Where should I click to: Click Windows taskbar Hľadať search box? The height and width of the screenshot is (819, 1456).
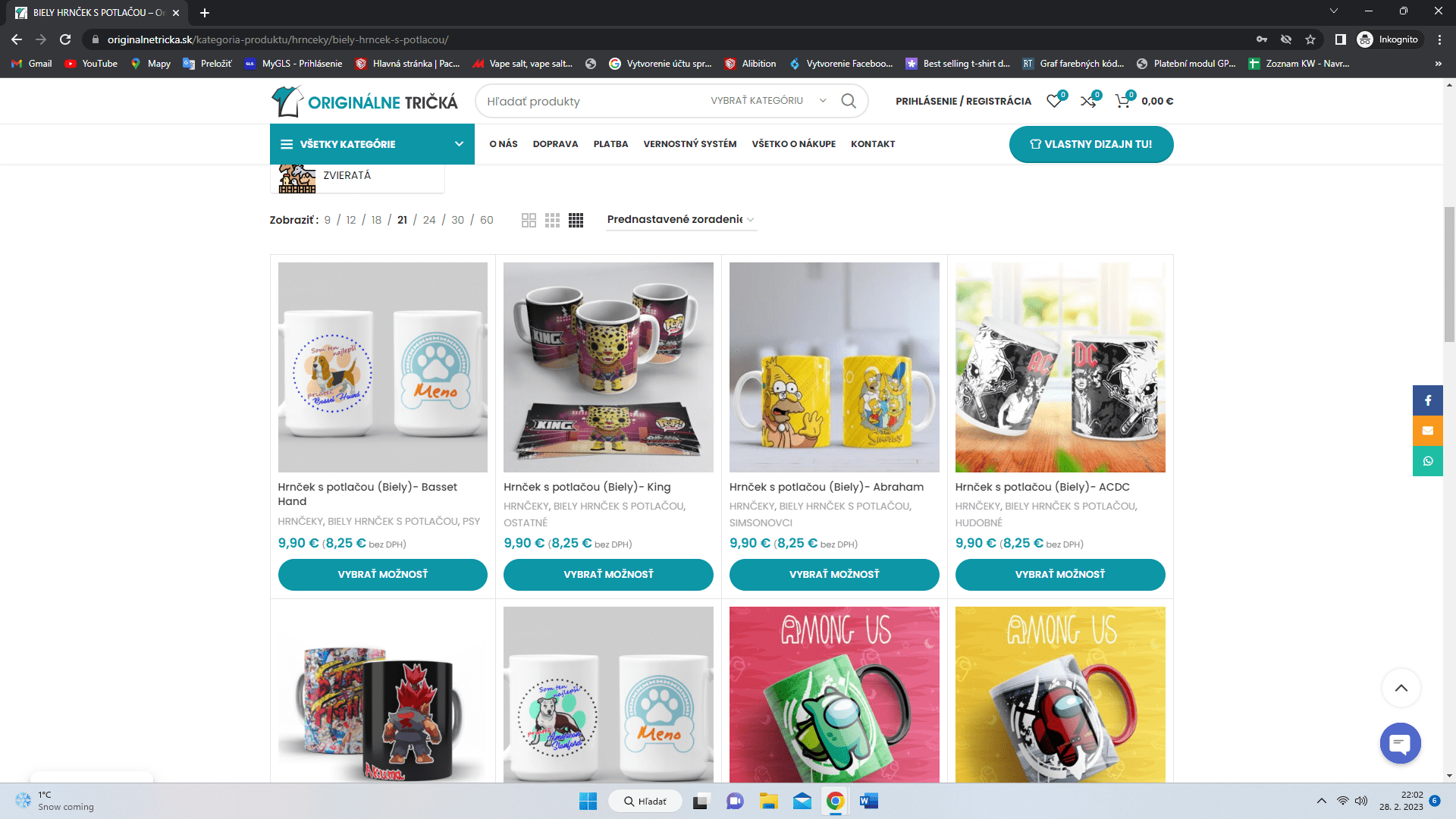tap(645, 801)
